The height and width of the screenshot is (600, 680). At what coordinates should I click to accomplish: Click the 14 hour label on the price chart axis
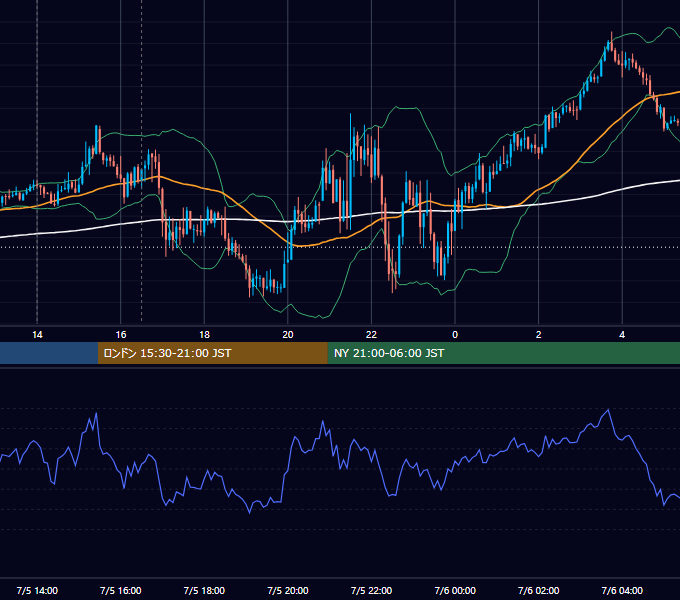(37, 335)
